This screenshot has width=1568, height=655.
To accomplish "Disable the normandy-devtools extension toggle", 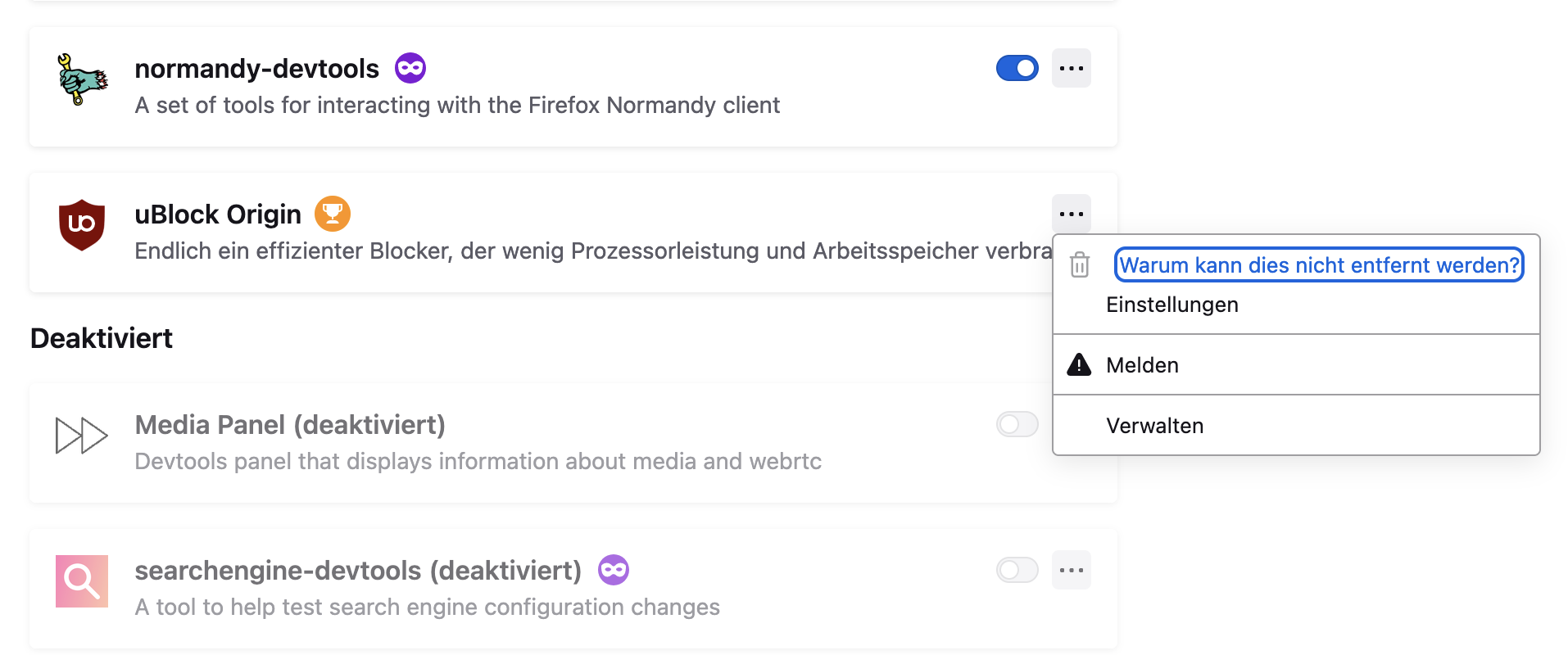I will click(x=1017, y=68).
